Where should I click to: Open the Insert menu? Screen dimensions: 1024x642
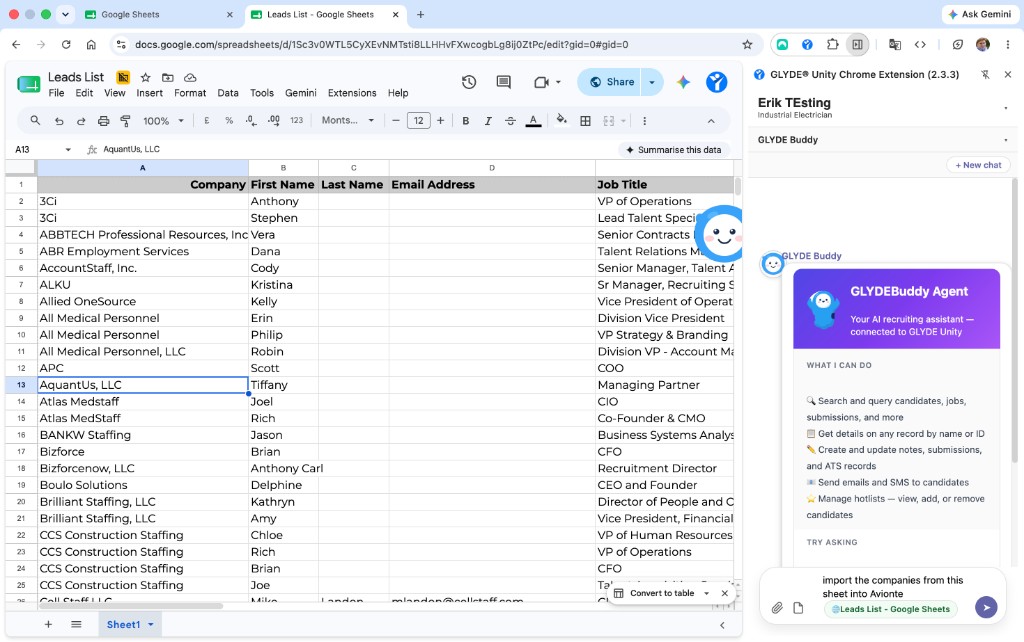[x=150, y=93]
